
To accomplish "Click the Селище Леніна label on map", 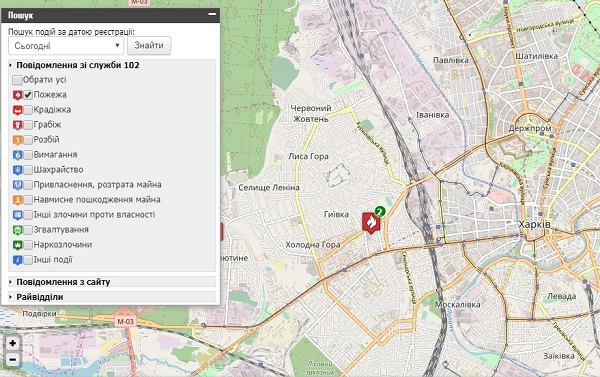I will click(269, 188).
